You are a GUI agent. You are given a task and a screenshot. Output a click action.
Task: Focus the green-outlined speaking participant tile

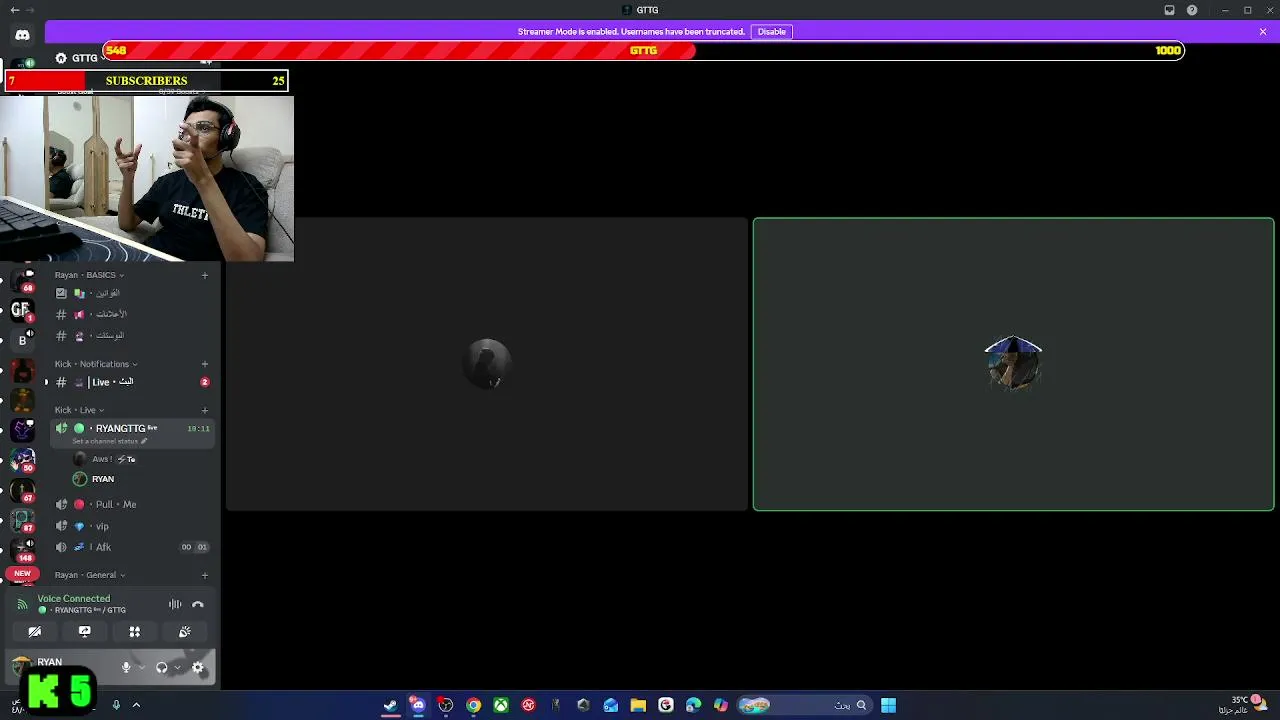pyautogui.click(x=1013, y=364)
